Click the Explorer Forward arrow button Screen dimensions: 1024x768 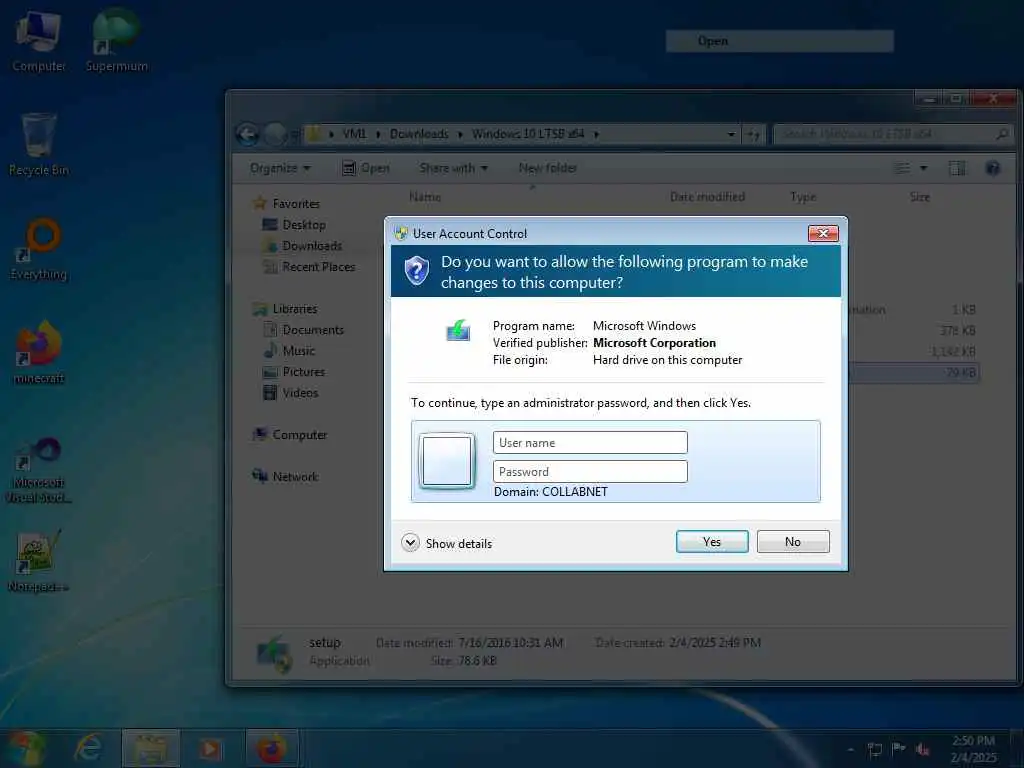click(274, 135)
